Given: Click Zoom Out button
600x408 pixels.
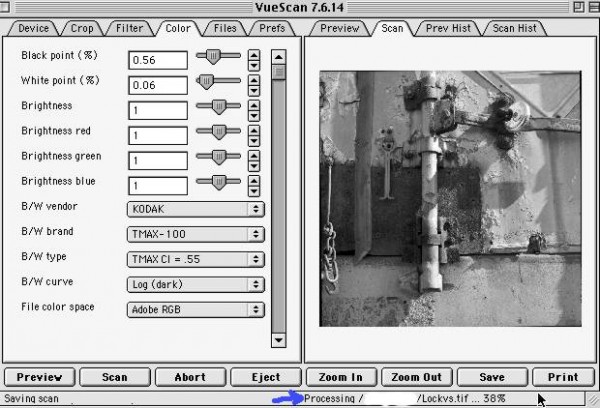Looking at the screenshot, I should pyautogui.click(x=417, y=377).
